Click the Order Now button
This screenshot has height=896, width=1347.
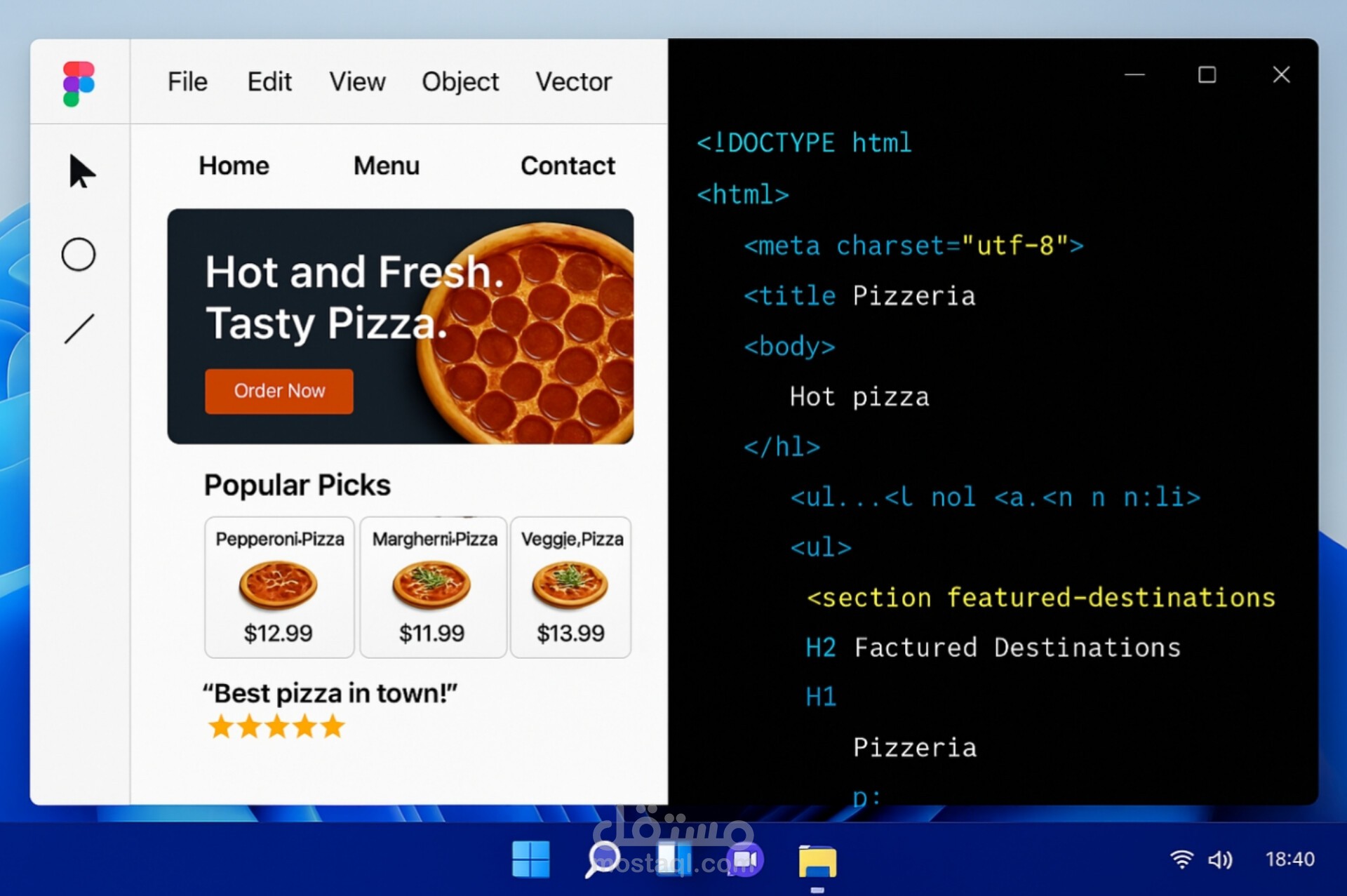tap(279, 391)
